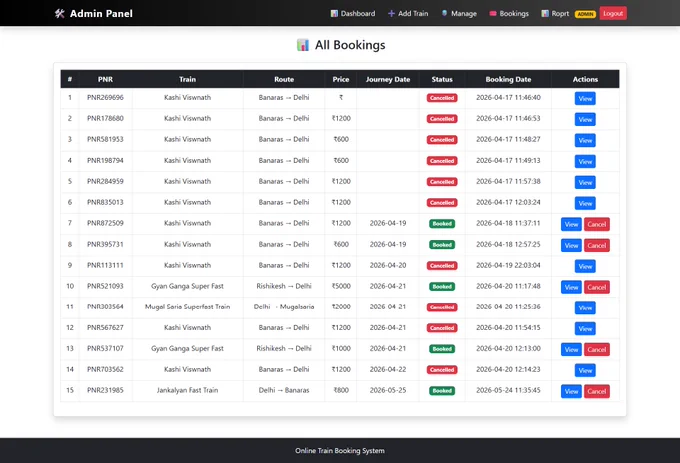This screenshot has height=463, width=680.
Task: View booking PNR395731
Action: pyautogui.click(x=571, y=245)
